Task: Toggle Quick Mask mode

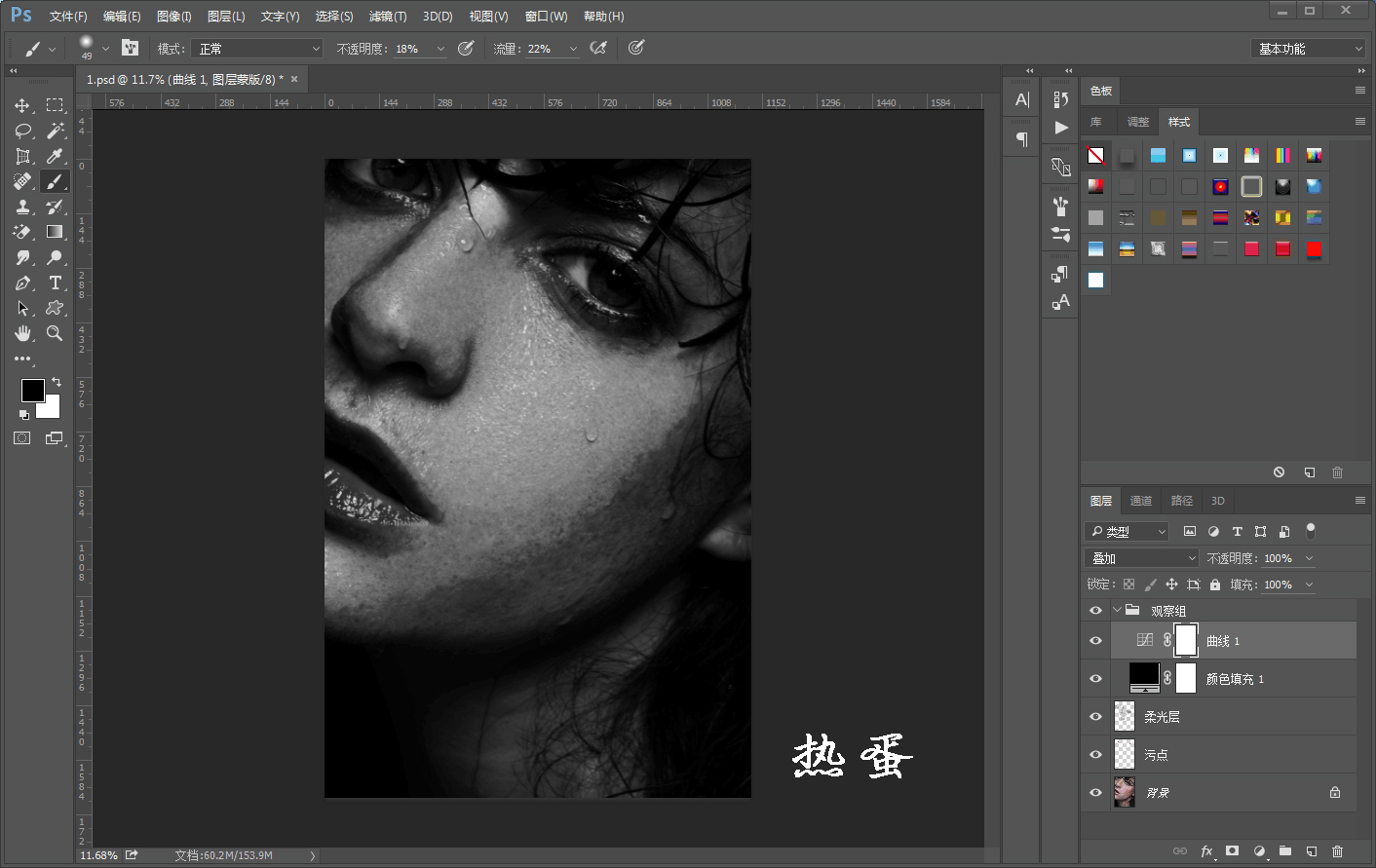Action: point(22,438)
